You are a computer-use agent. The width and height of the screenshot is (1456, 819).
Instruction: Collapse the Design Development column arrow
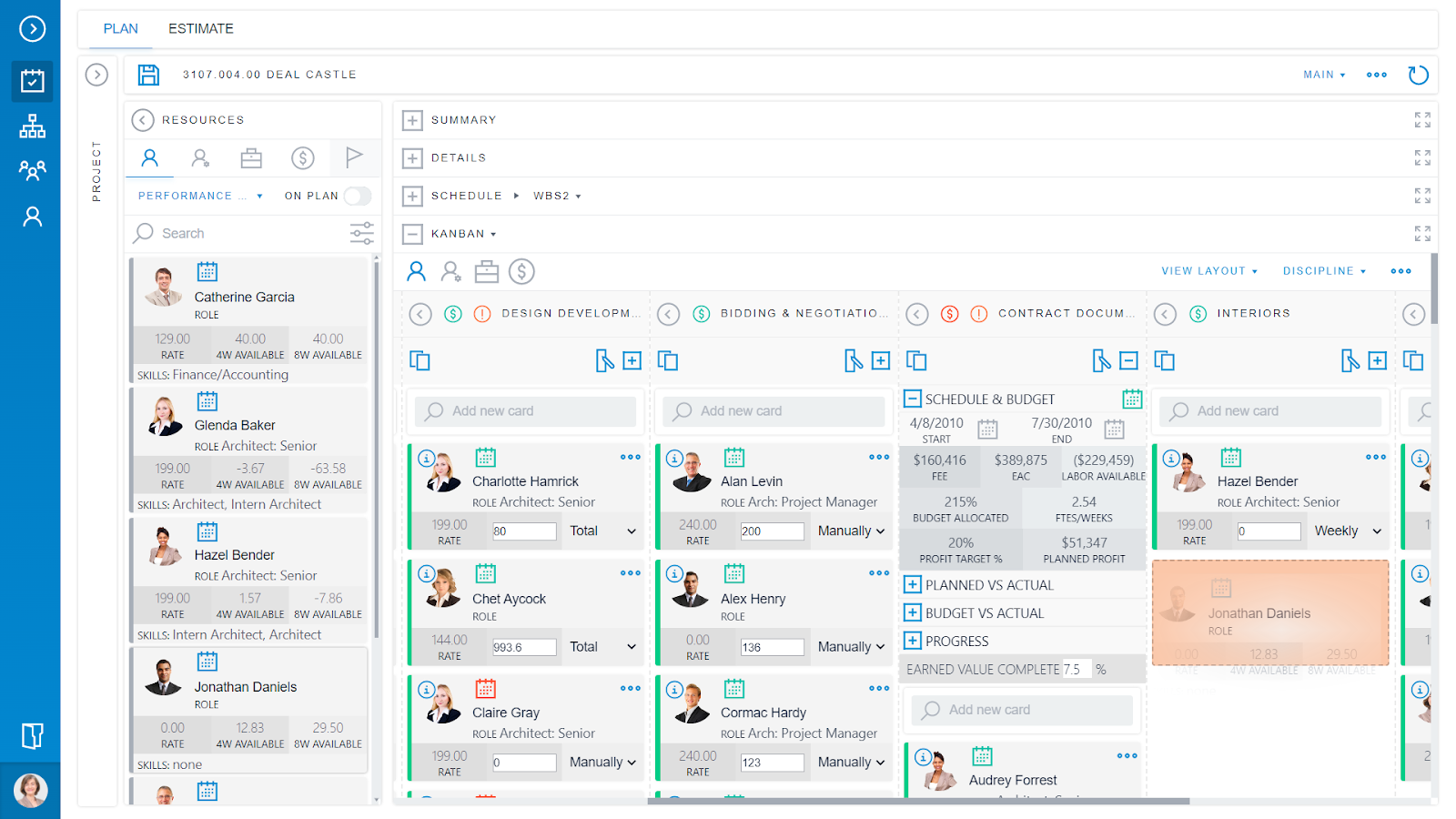[420, 314]
